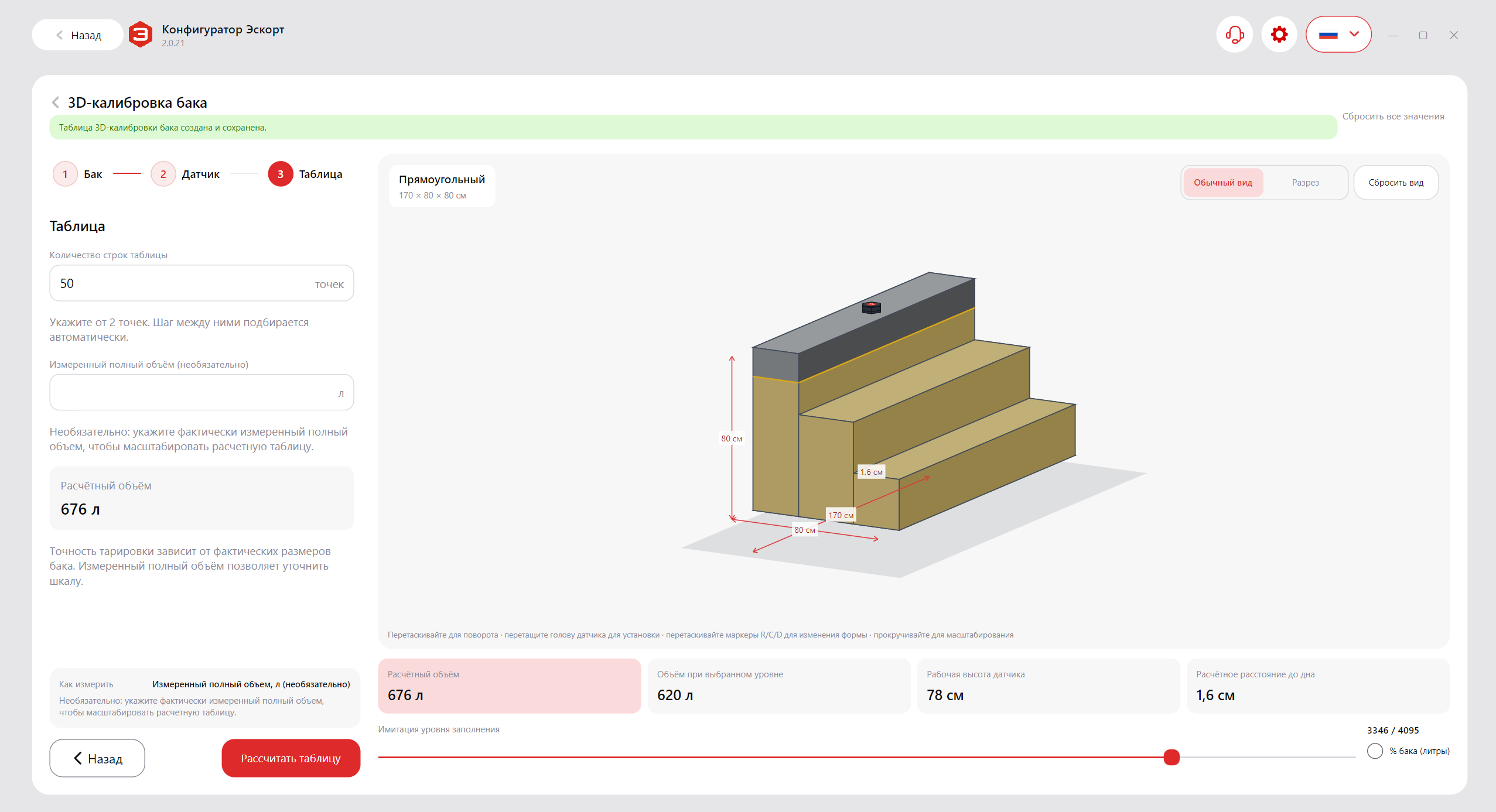This screenshot has width=1496, height=812.
Task: Select the Измеренный полный объем tab
Action: tap(251, 684)
